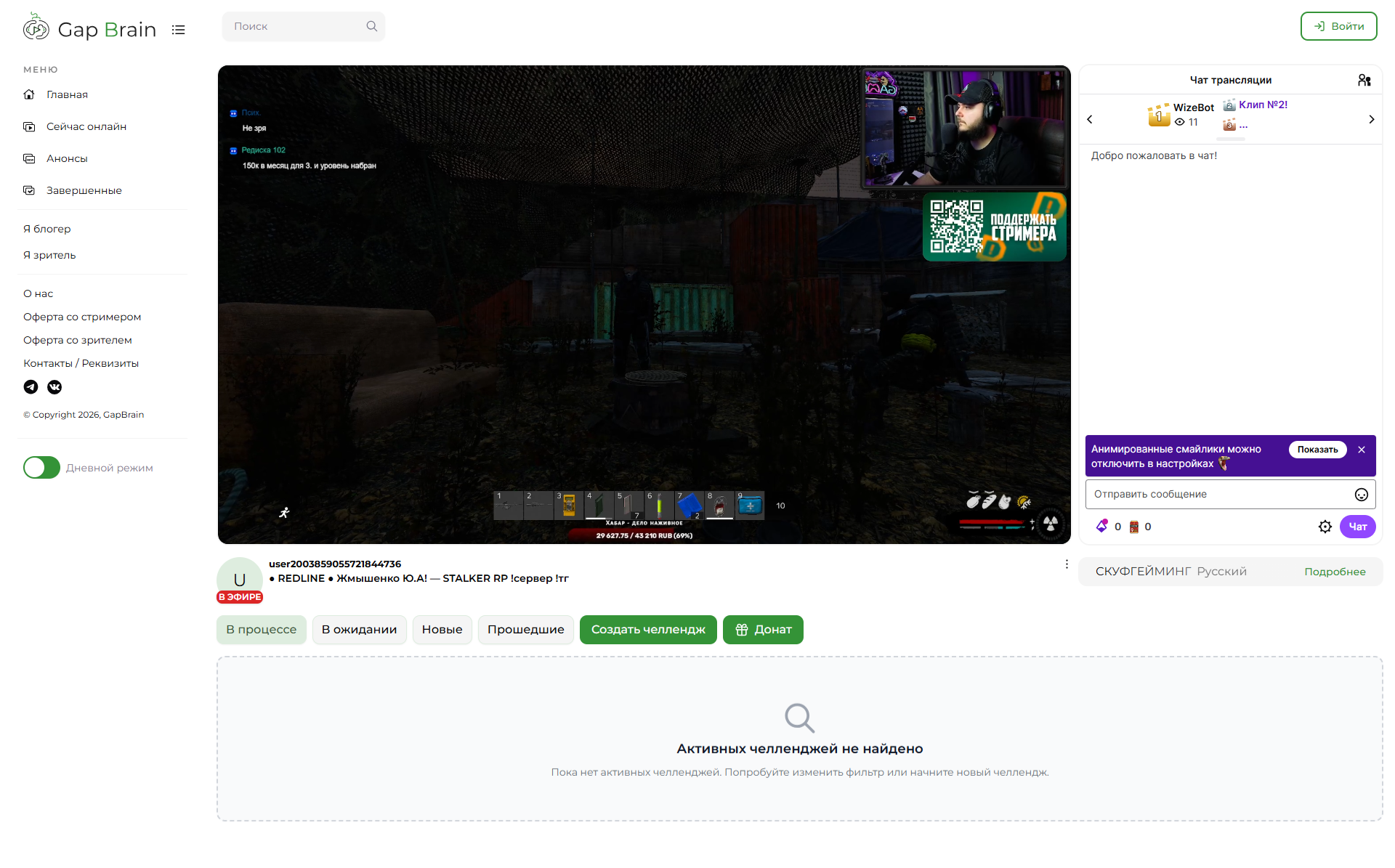Click the item in hotbar slot 8
The image size is (1395, 868).
point(719,505)
